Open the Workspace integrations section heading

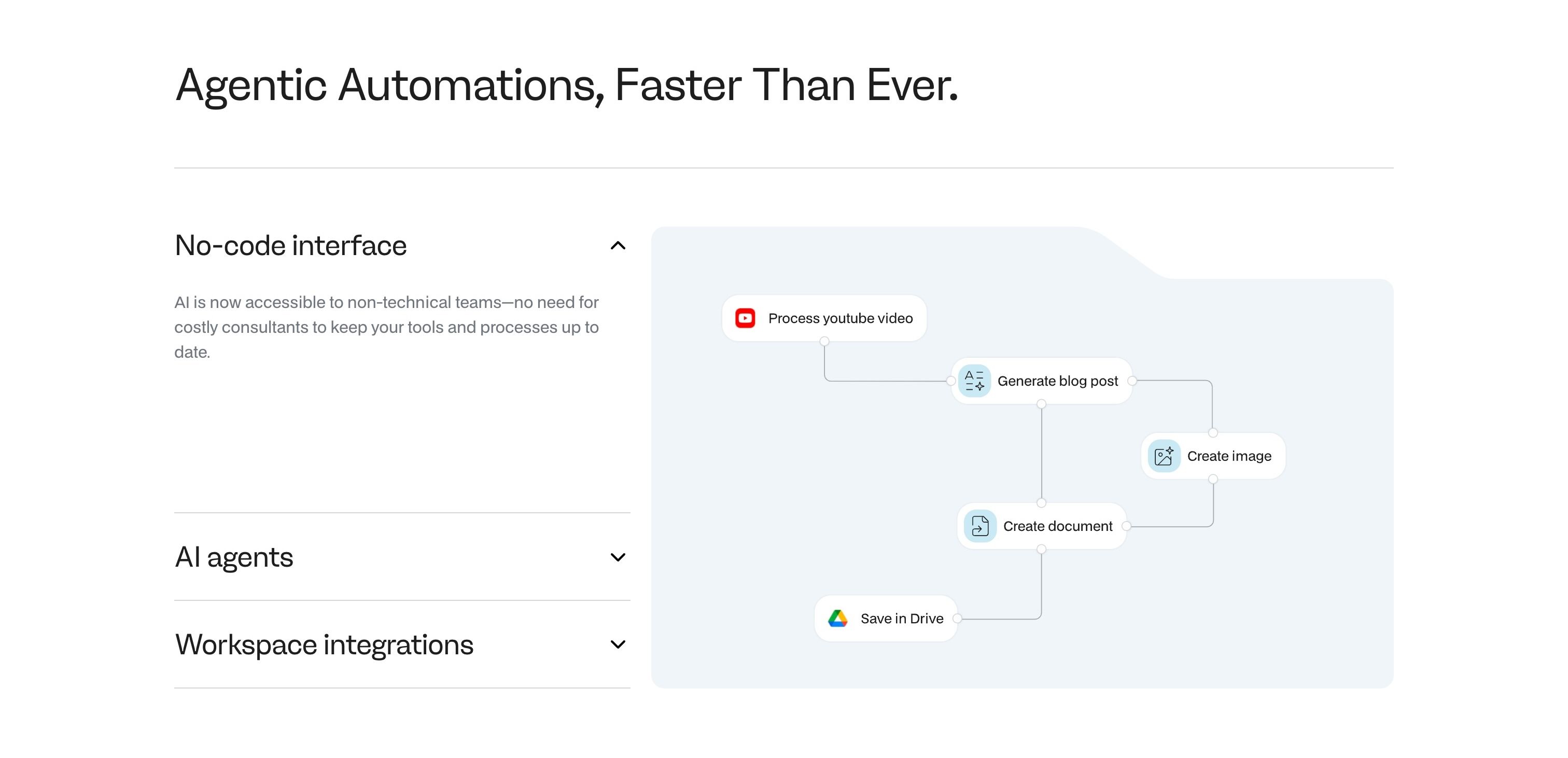[x=325, y=645]
